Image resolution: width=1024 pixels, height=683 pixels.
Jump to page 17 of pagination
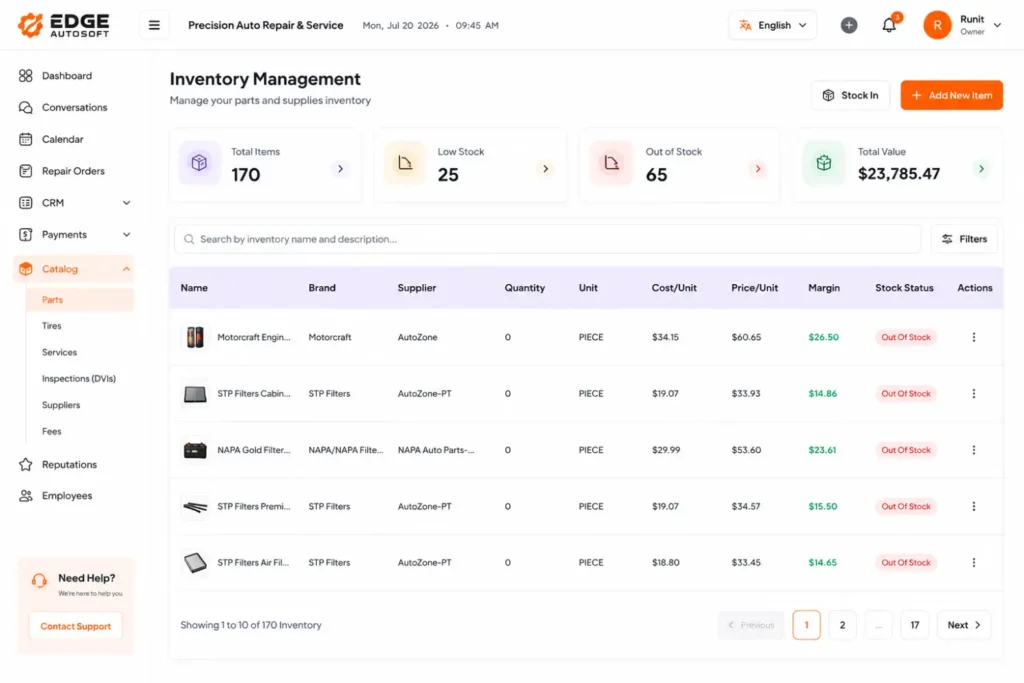pos(914,626)
